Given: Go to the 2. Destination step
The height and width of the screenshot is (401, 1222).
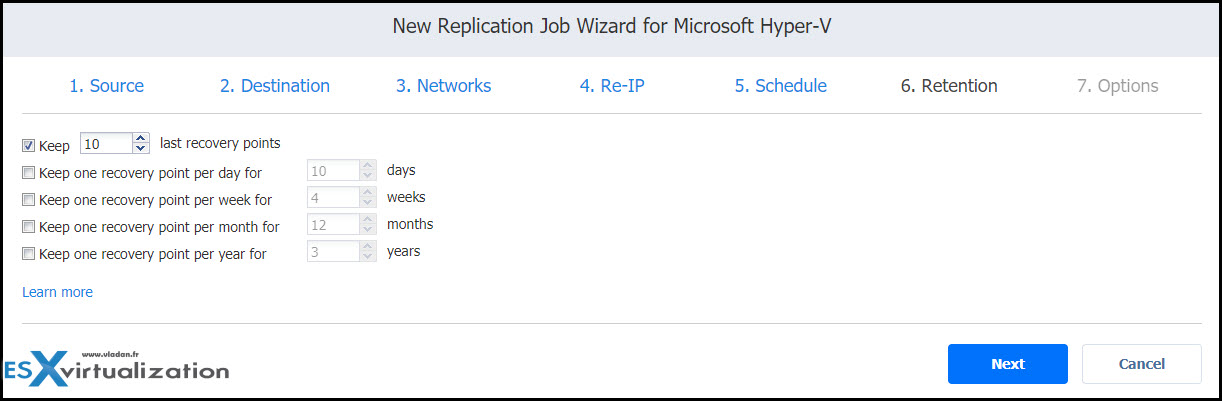Looking at the screenshot, I should pyautogui.click(x=275, y=86).
